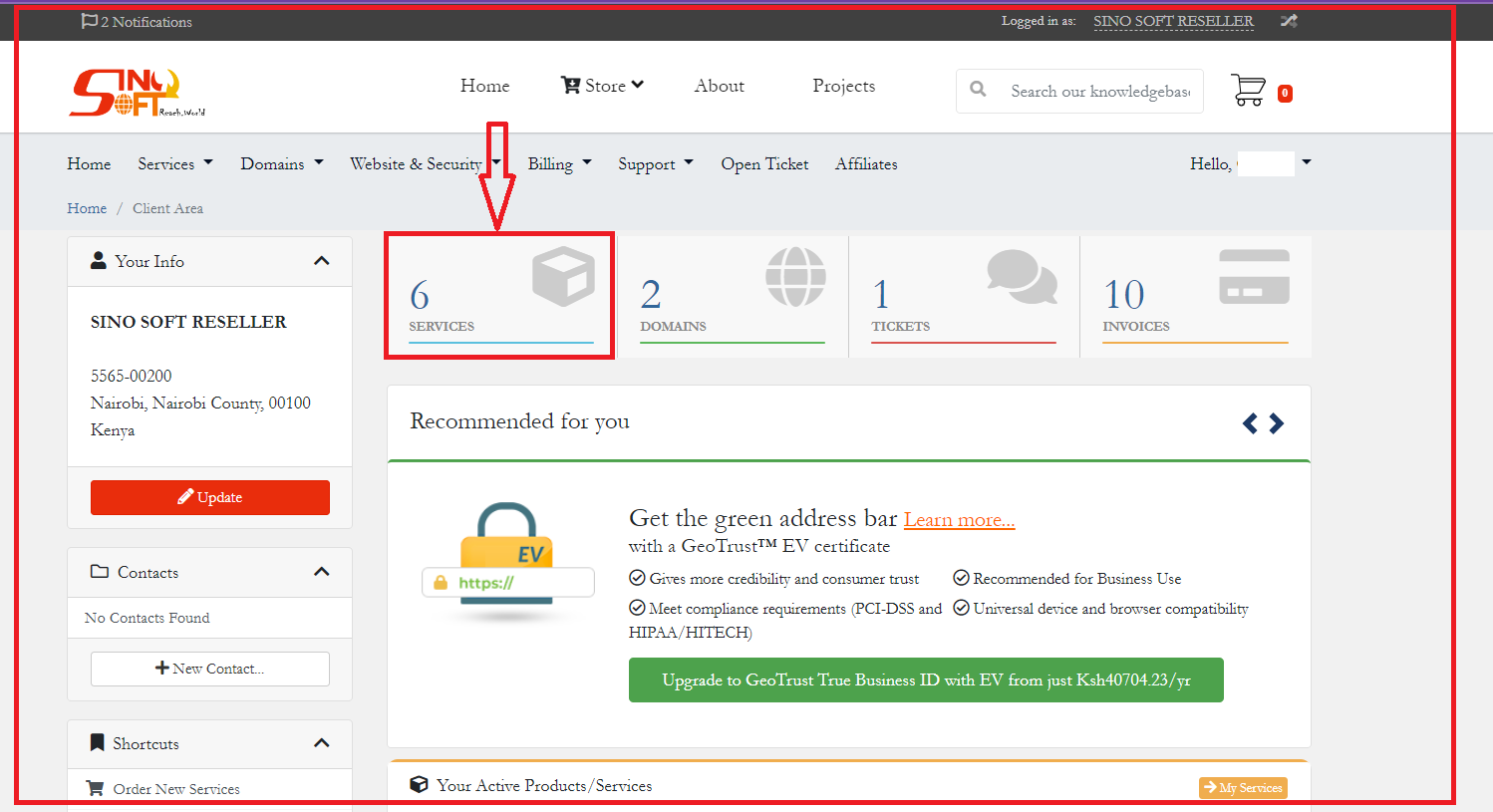This screenshot has width=1493, height=812.
Task: Collapse the Your Info panel
Action: [x=321, y=261]
